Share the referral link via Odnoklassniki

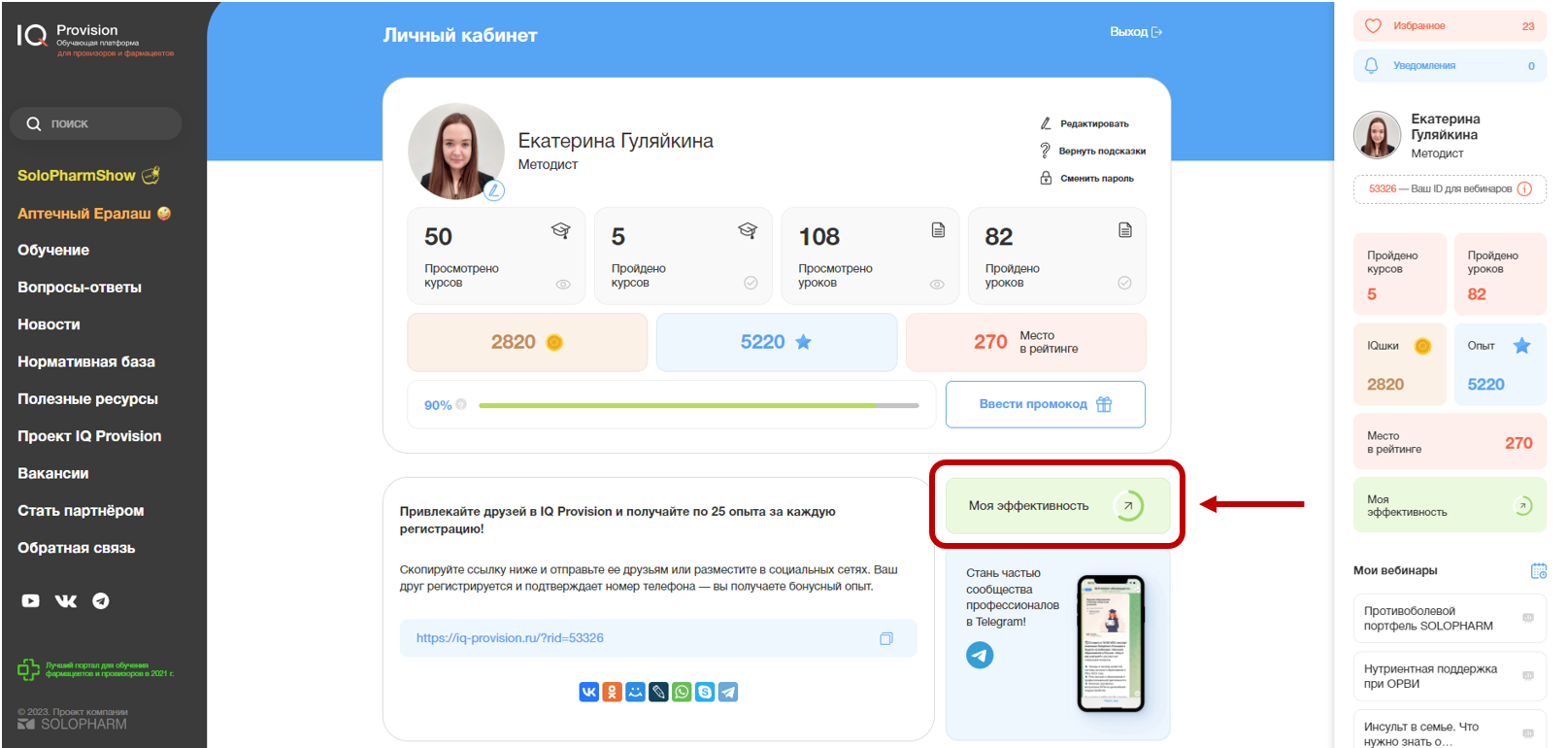[x=613, y=692]
